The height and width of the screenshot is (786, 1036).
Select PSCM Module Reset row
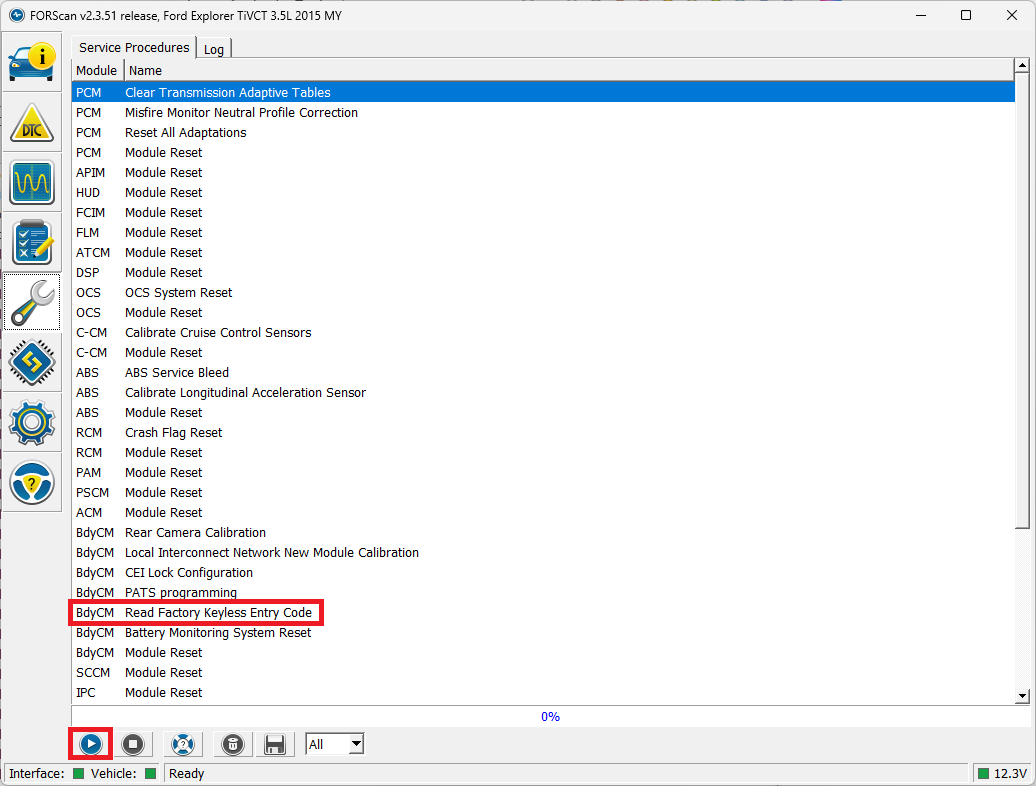543,493
